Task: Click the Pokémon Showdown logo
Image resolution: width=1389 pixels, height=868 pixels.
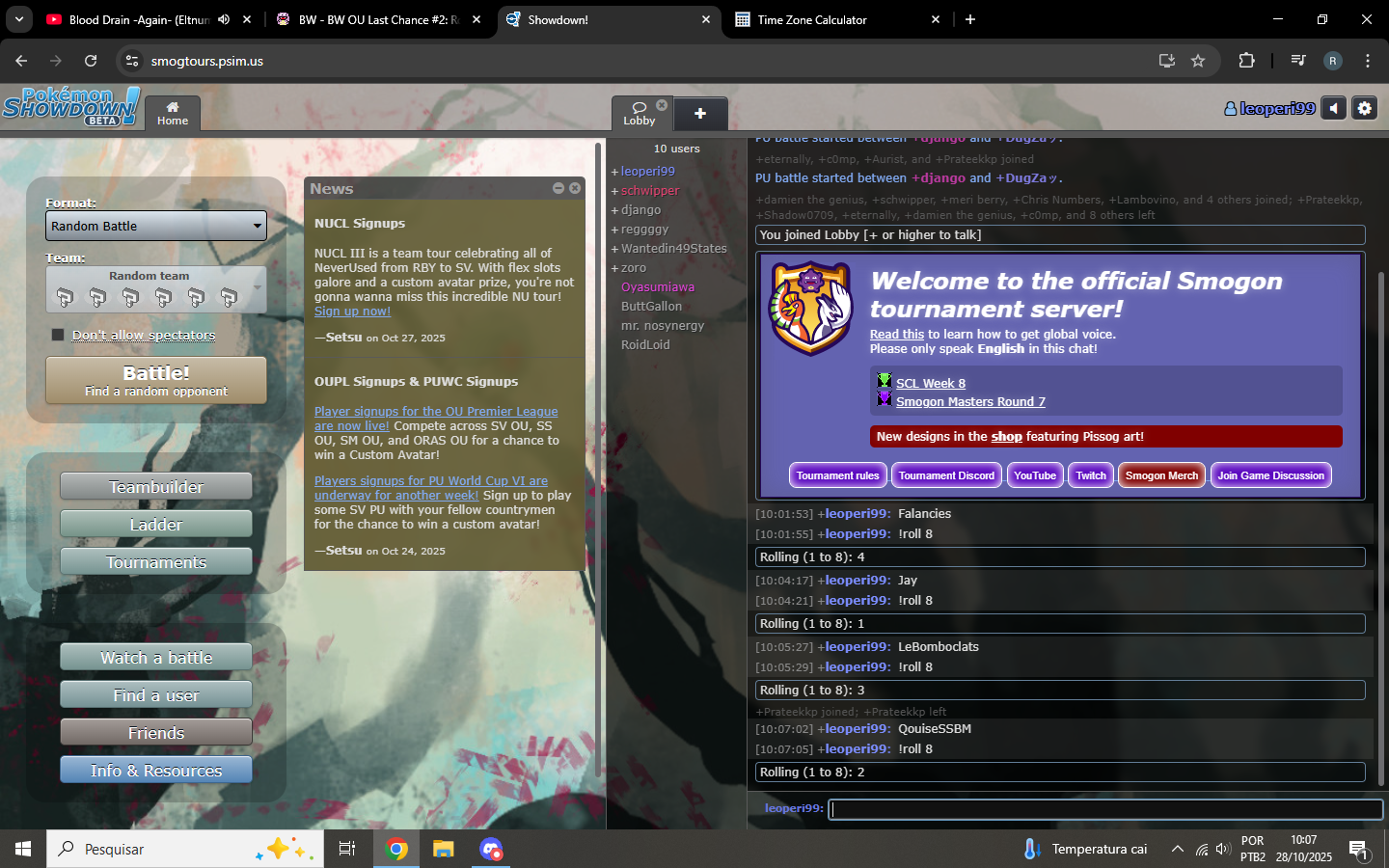Action: pos(70,106)
